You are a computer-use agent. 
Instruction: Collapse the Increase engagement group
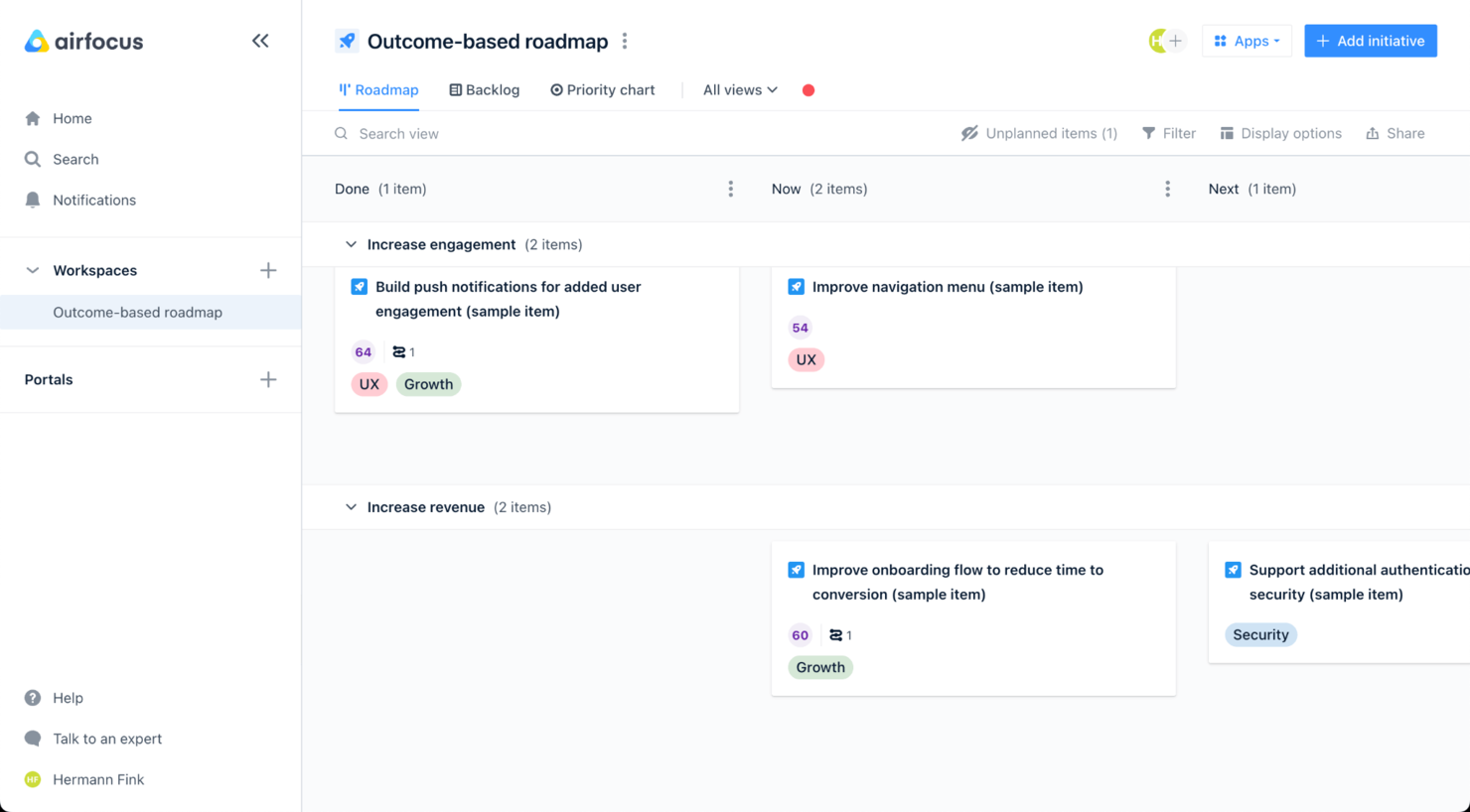coord(351,243)
